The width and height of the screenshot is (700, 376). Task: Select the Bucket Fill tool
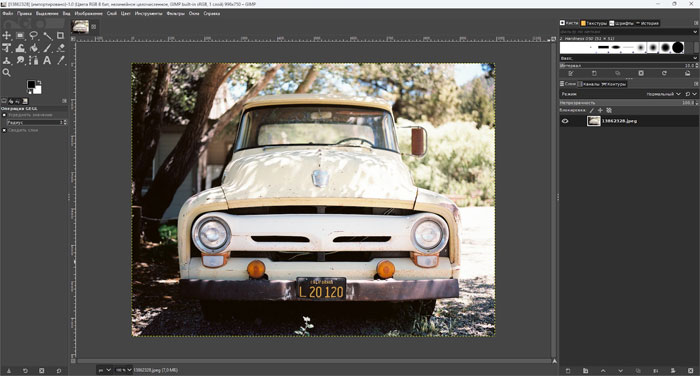pyautogui.click(x=33, y=48)
